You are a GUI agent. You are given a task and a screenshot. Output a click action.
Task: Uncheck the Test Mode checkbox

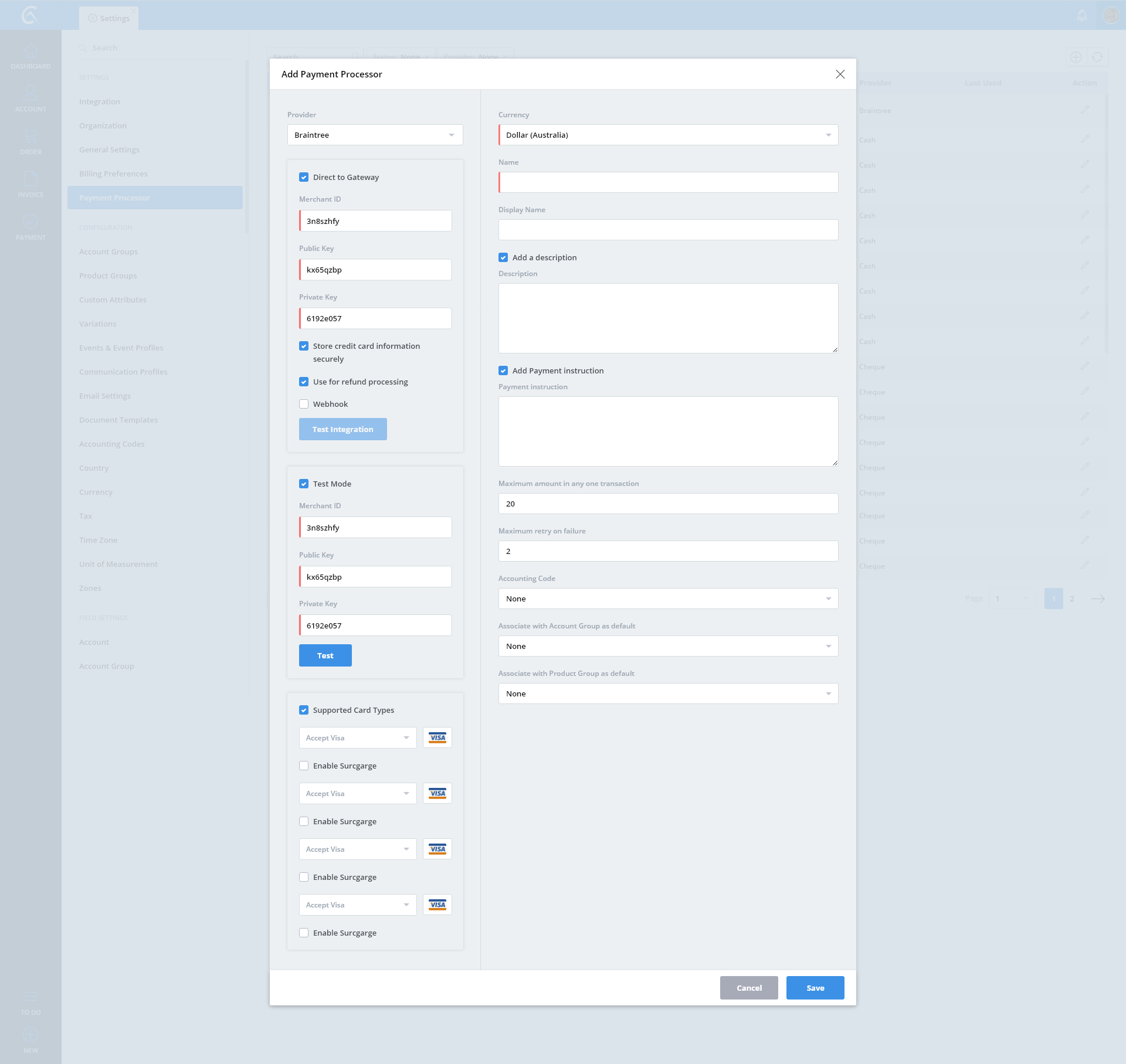(x=304, y=484)
